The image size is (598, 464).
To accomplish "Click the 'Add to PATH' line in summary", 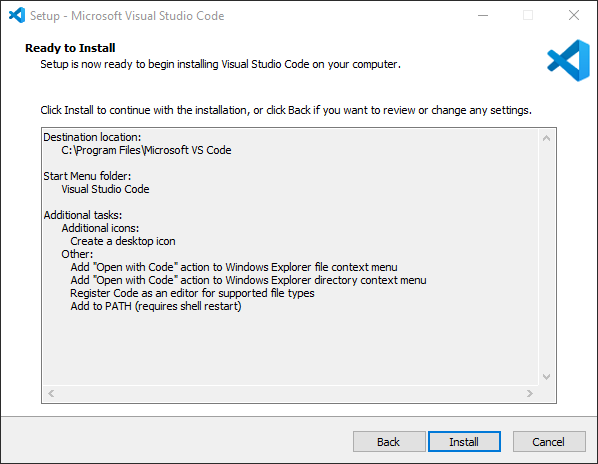I will click(x=156, y=306).
